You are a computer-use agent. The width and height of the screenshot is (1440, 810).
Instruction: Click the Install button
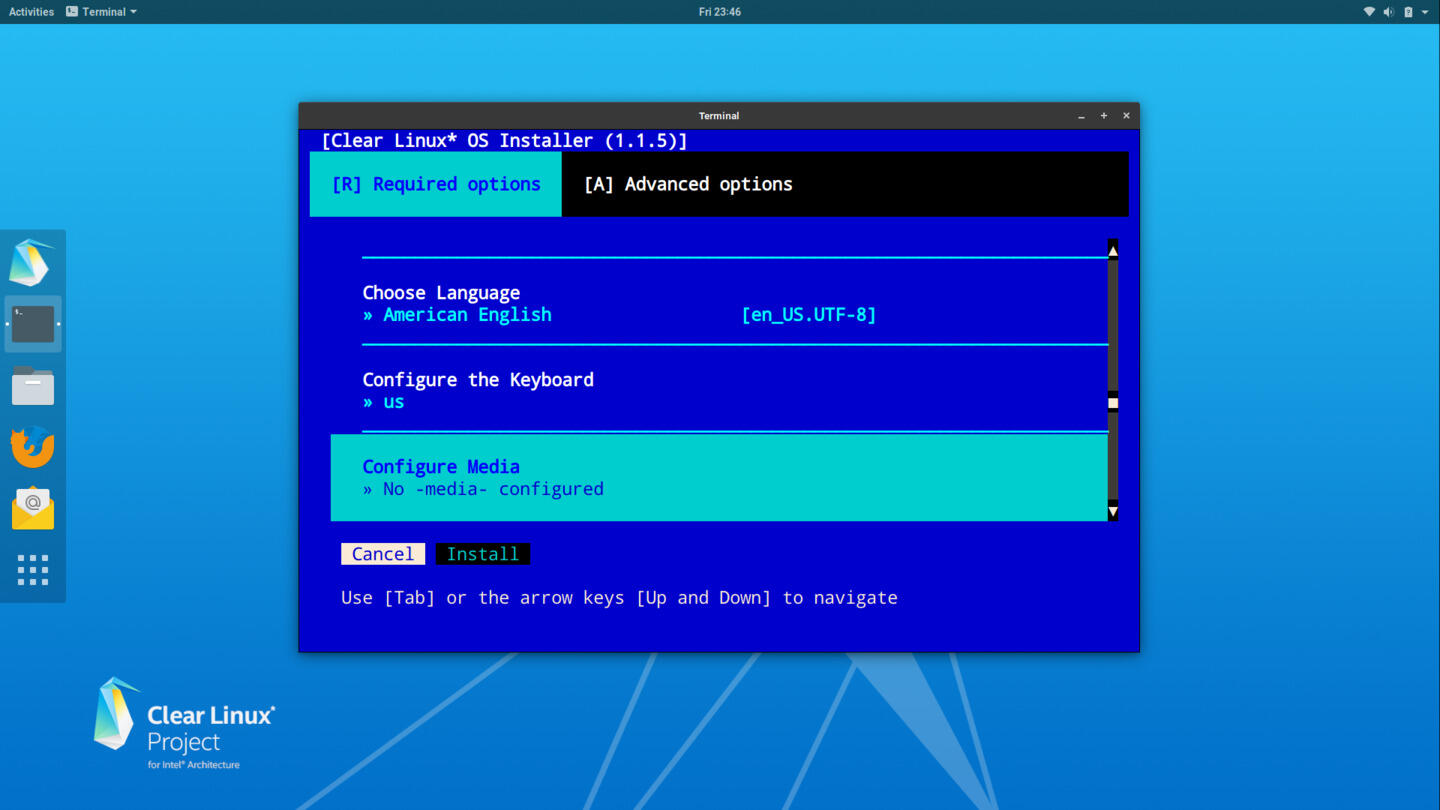(483, 554)
